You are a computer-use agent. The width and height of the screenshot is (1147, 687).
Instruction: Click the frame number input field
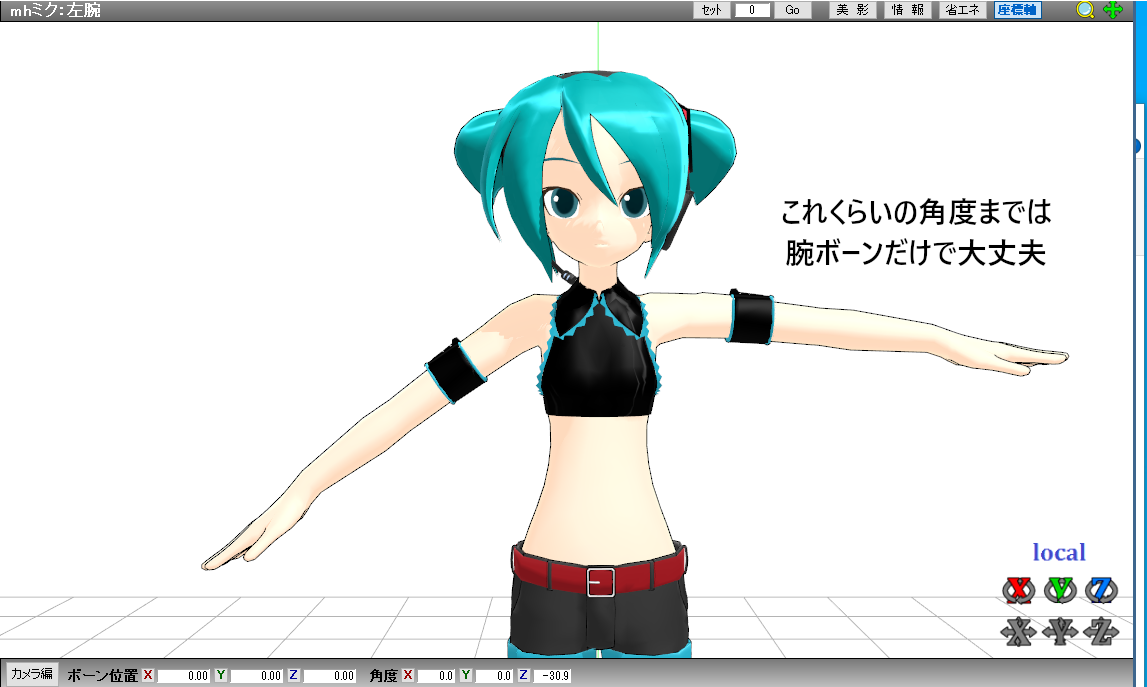point(752,10)
